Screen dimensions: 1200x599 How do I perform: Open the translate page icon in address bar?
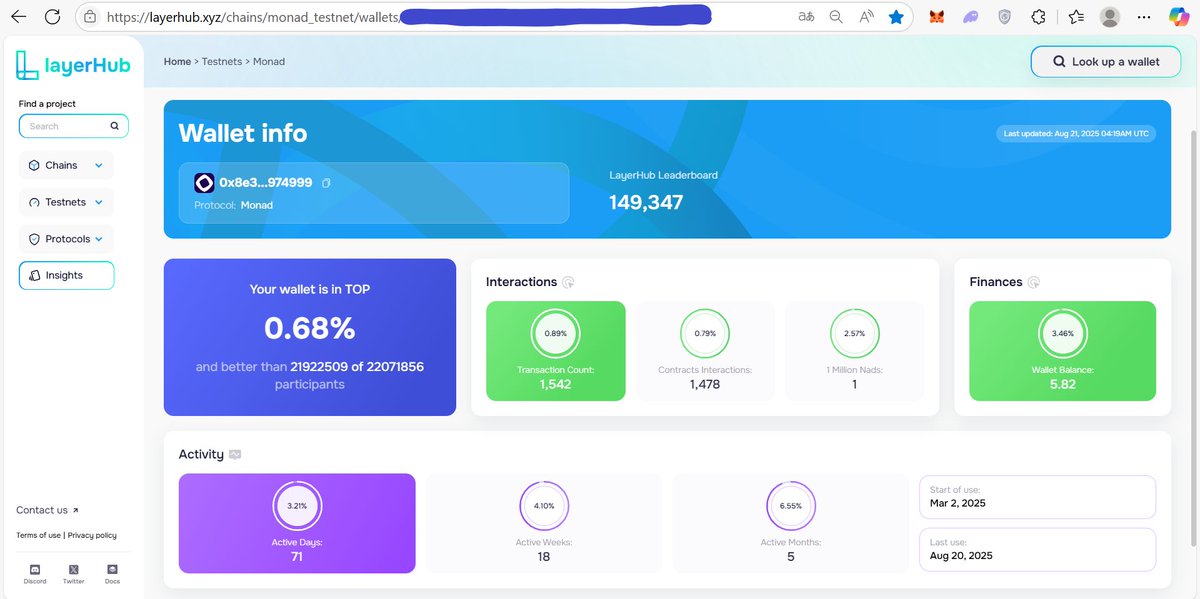tap(806, 17)
